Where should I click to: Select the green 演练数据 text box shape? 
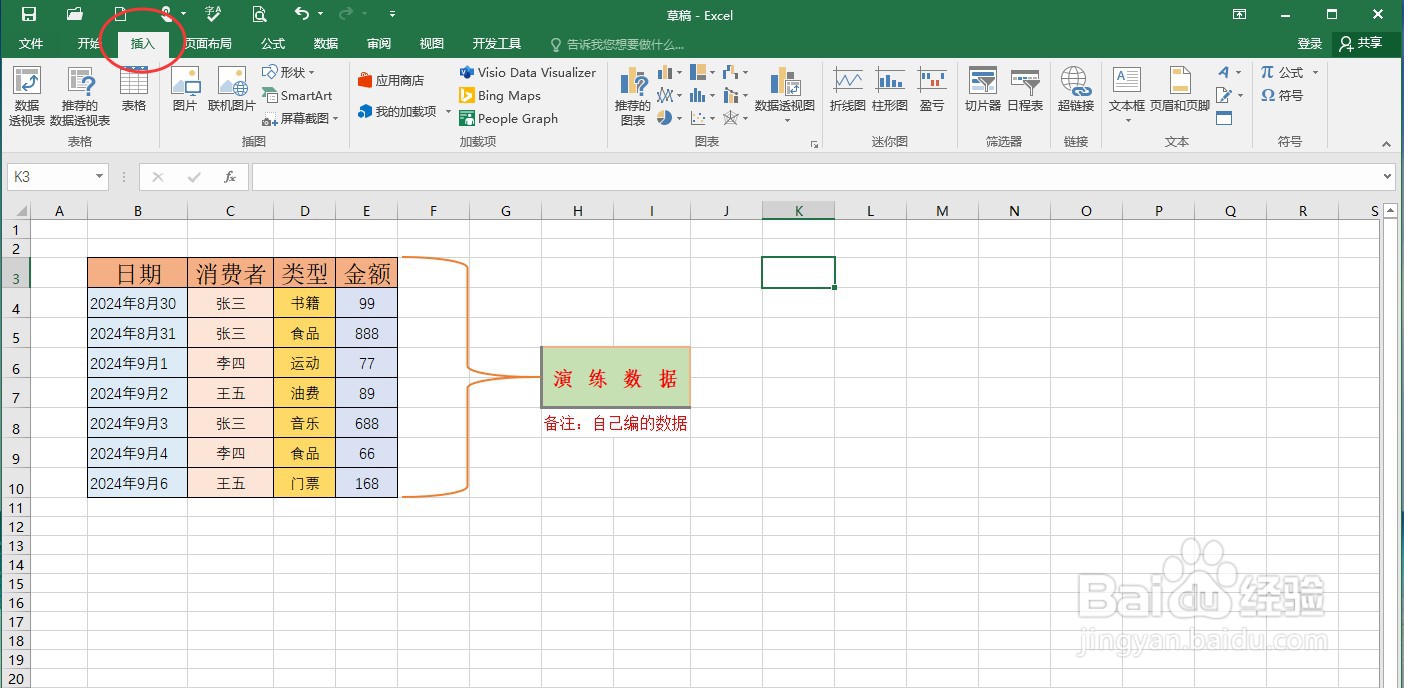(616, 378)
